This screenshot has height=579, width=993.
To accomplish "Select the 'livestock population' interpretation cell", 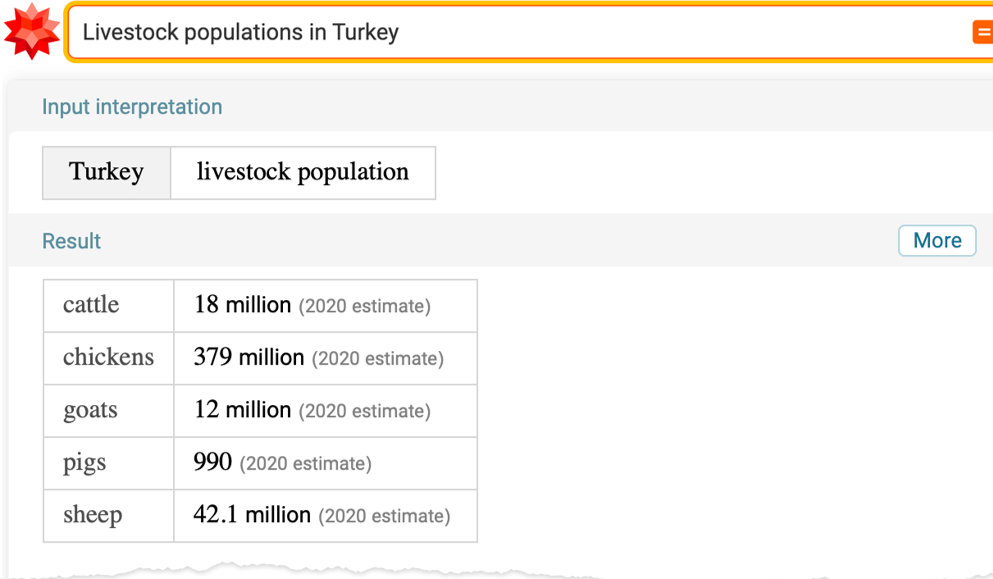I will click(x=303, y=173).
